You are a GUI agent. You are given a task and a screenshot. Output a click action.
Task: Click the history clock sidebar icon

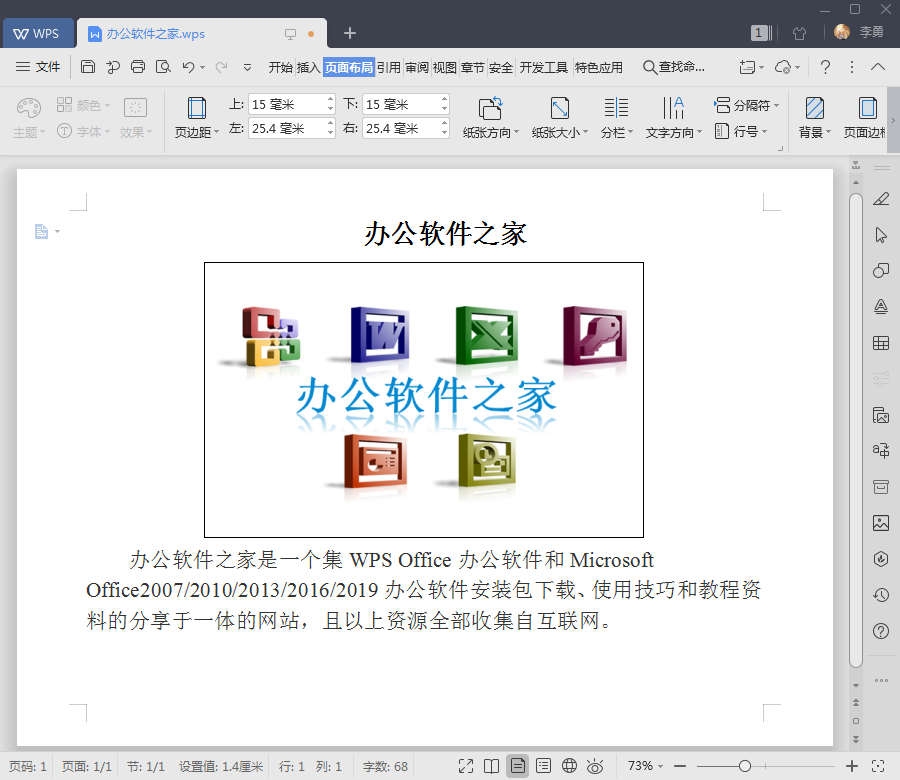tap(880, 595)
